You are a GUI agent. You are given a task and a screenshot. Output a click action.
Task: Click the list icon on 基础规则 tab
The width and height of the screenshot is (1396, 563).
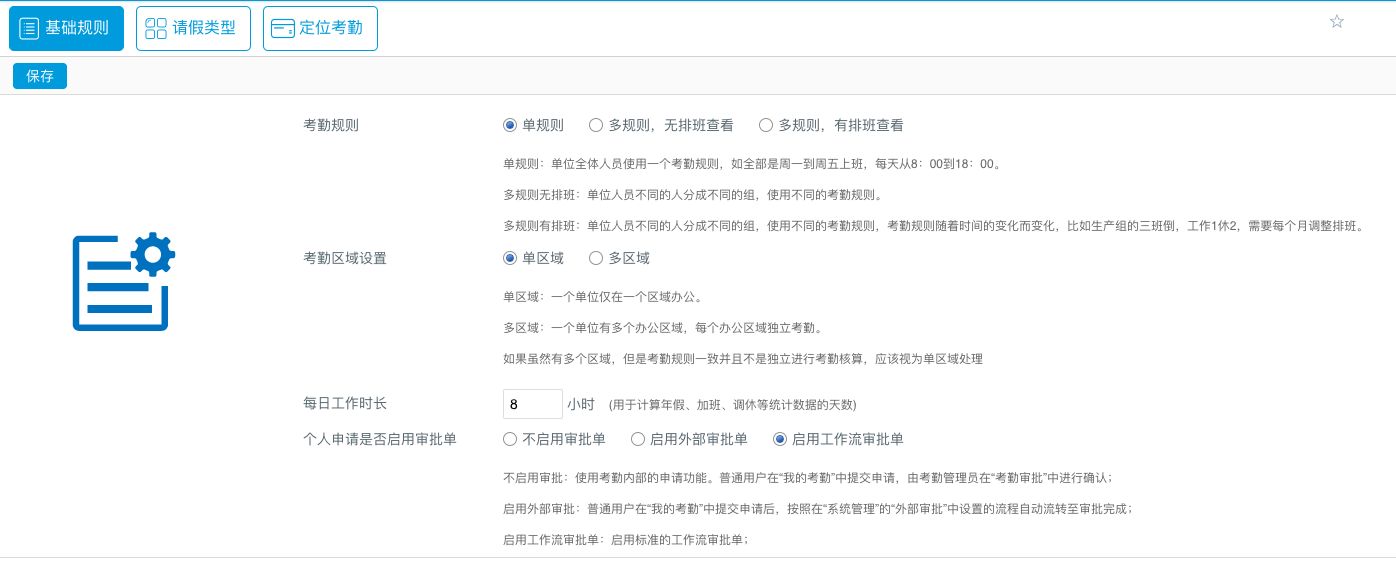click(29, 28)
